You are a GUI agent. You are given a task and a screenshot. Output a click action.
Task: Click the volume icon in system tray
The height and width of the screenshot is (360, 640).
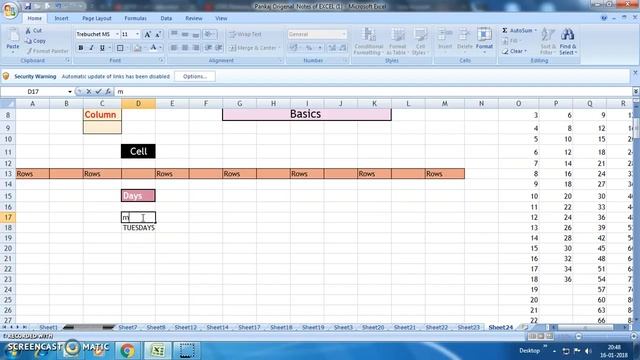[588, 351]
